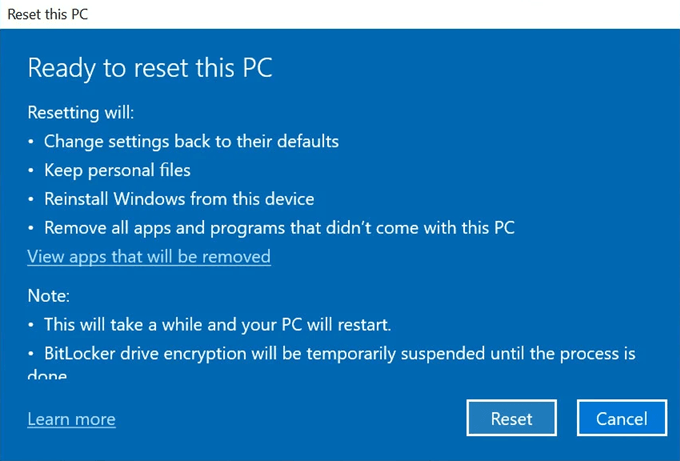Click the Reset this PC title bar

(50, 13)
